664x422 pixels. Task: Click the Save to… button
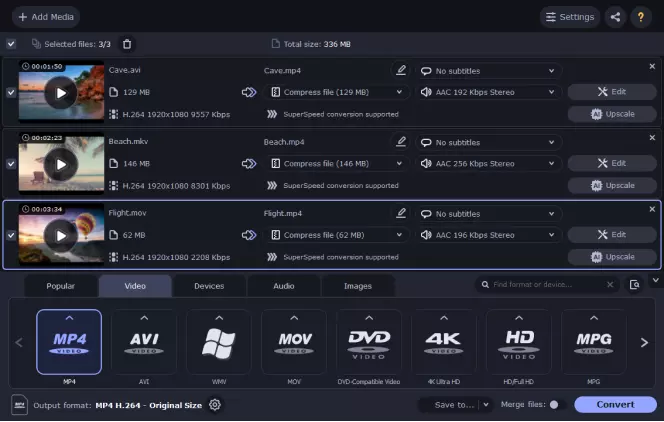[x=449, y=405]
